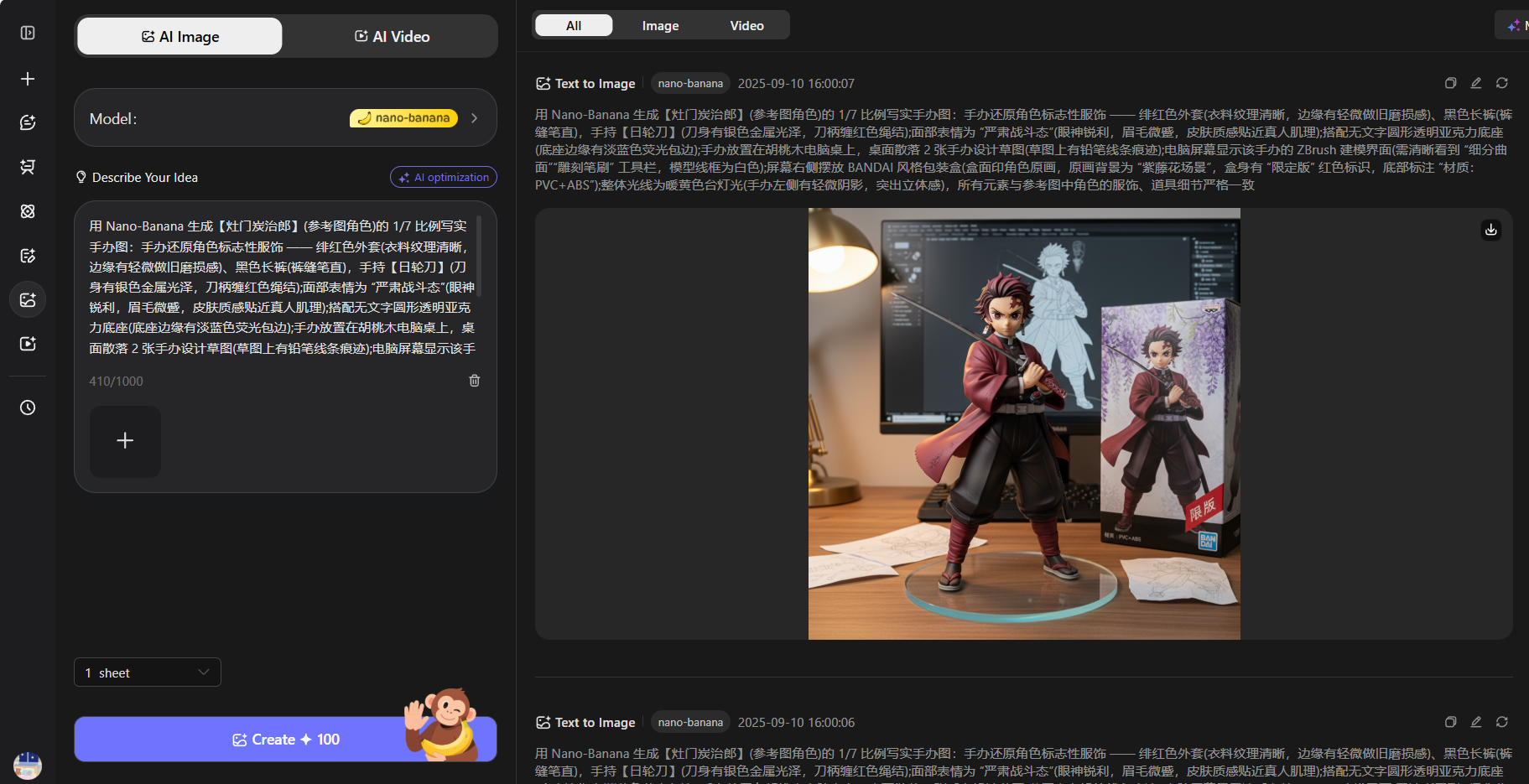Click the yellow nano-banana model badge
The height and width of the screenshot is (784, 1529).
click(x=403, y=118)
